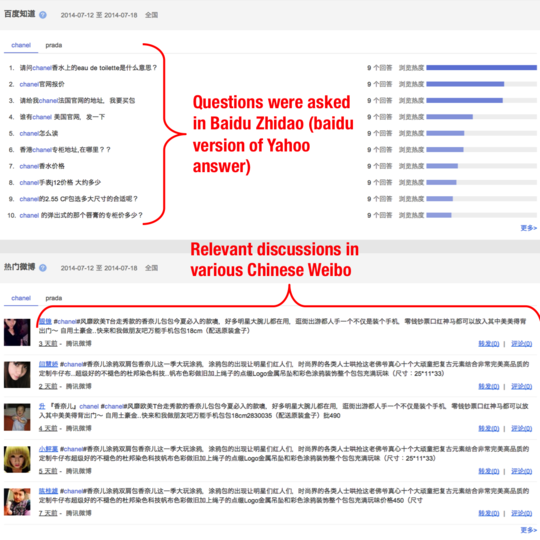Click 评论(0) on the 3天前 post
Image resolution: width=540 pixels, height=540 pixels.
coord(521,344)
